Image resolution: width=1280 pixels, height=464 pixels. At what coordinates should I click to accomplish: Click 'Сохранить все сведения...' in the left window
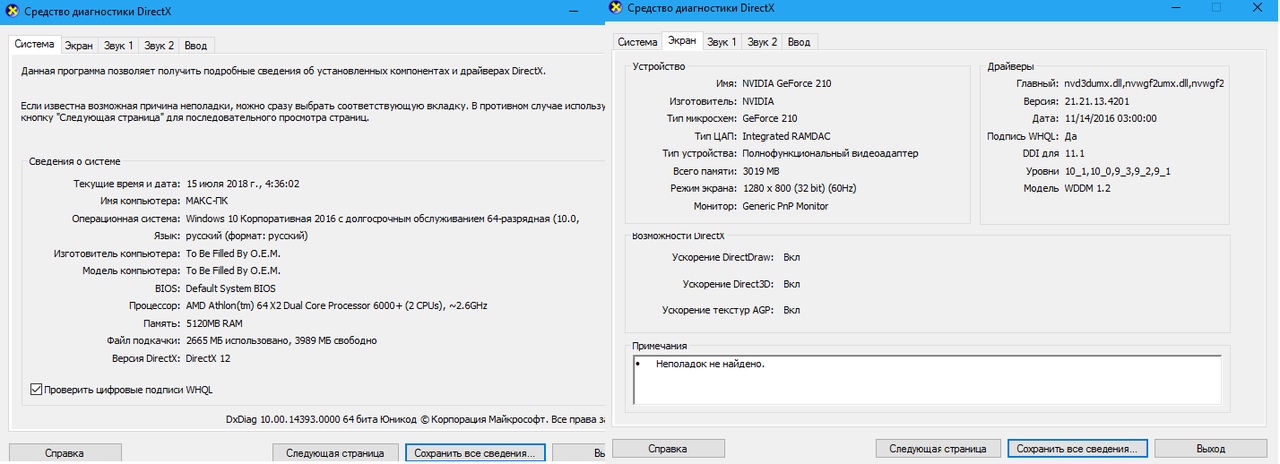[x=475, y=453]
